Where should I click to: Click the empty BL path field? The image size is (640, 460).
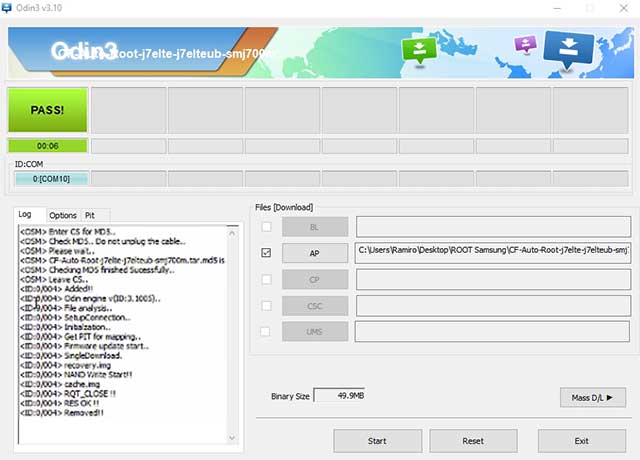point(493,227)
